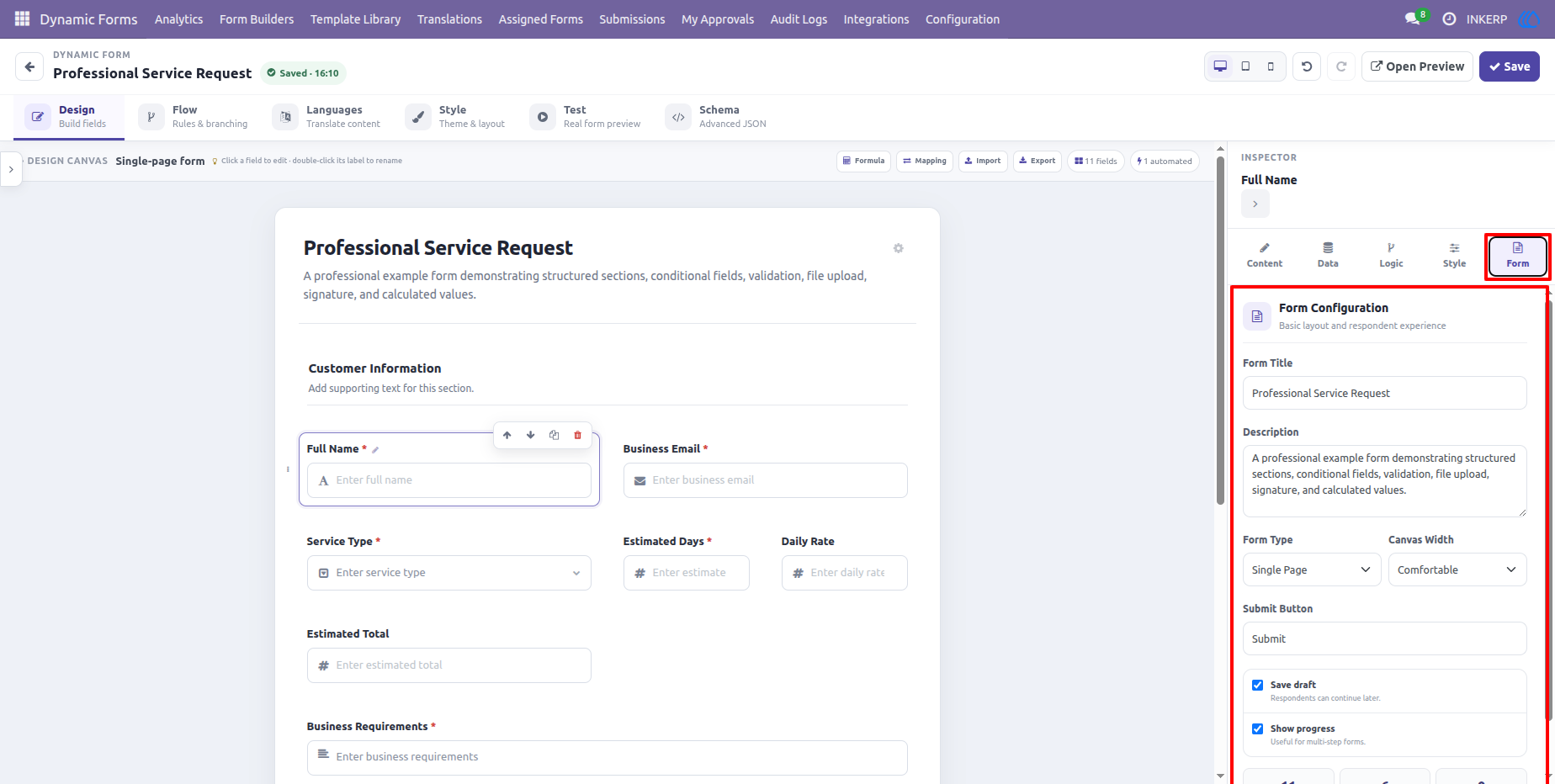This screenshot has width=1555, height=784.
Task: Switch to mobile device preview icon
Action: [x=1271, y=66]
